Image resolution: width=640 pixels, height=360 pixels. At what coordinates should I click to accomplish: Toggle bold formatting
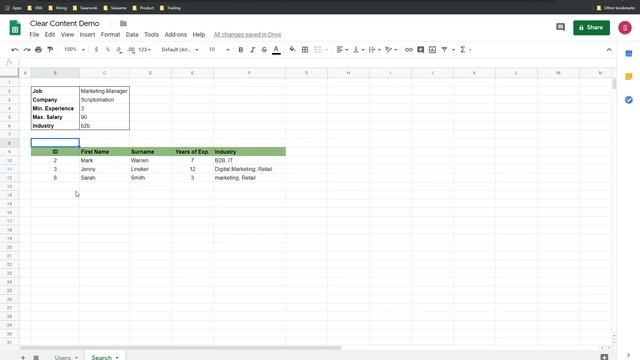point(241,50)
